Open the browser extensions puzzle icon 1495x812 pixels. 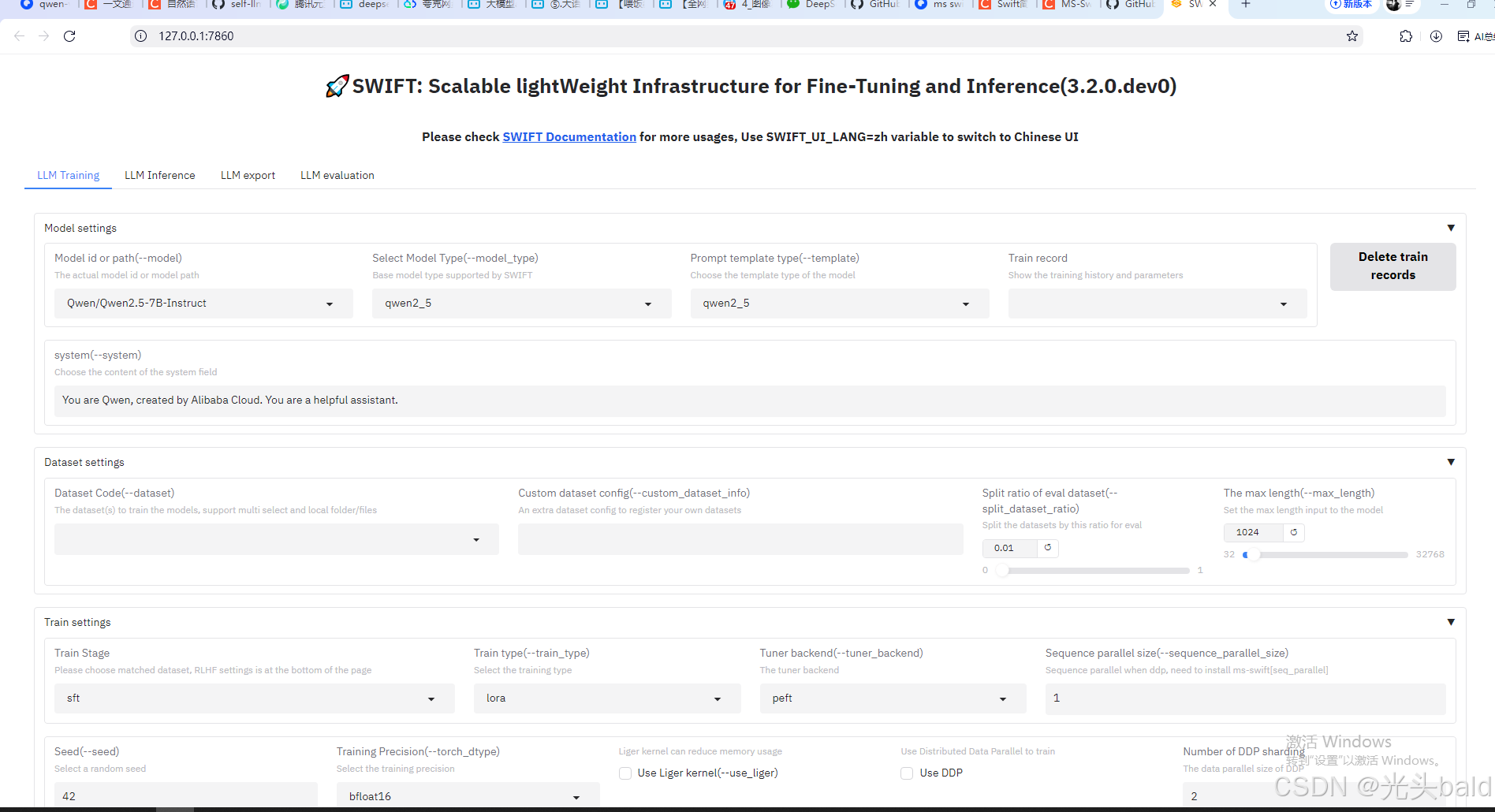[1406, 36]
